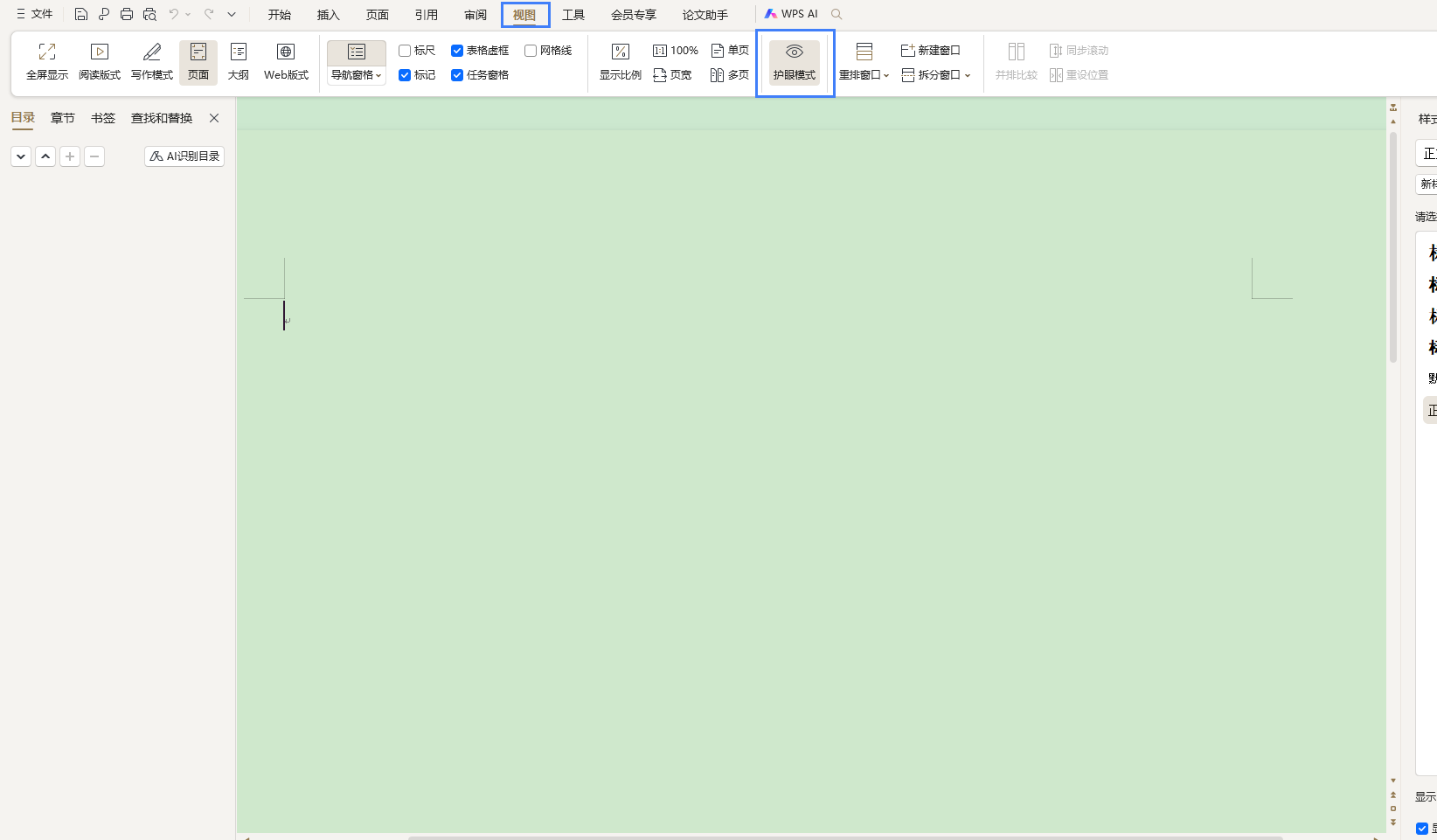Open 阅读版式 reading layout
1437x840 pixels.
point(100,62)
